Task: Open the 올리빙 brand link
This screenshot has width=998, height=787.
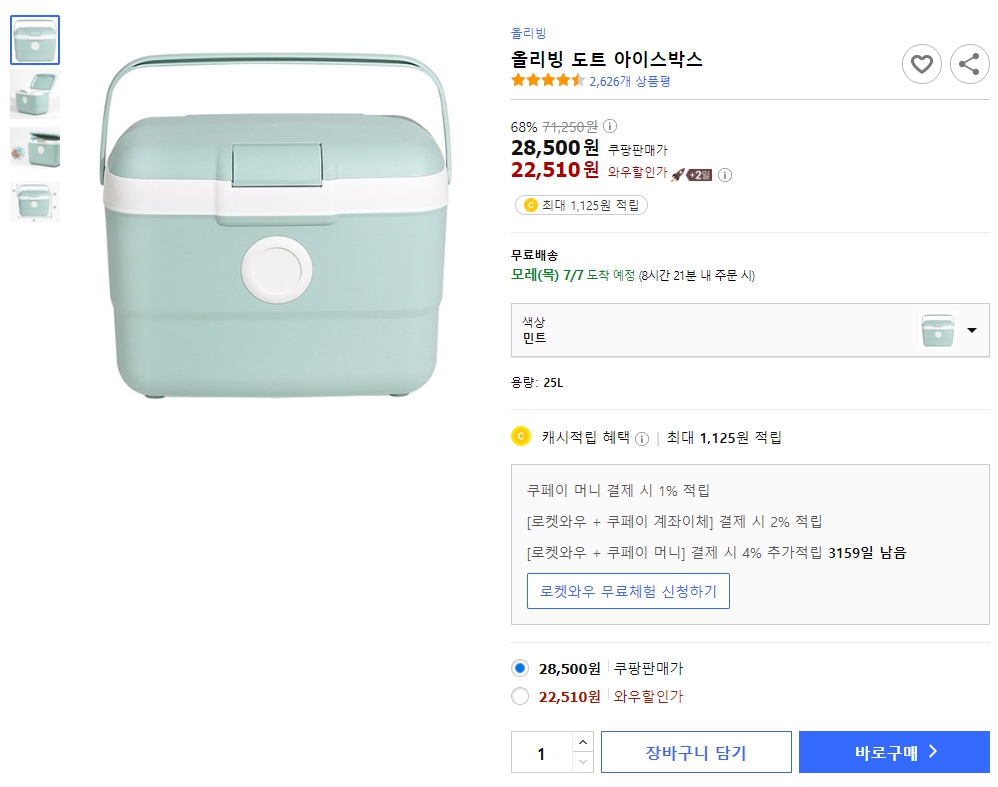Action: pos(528,33)
